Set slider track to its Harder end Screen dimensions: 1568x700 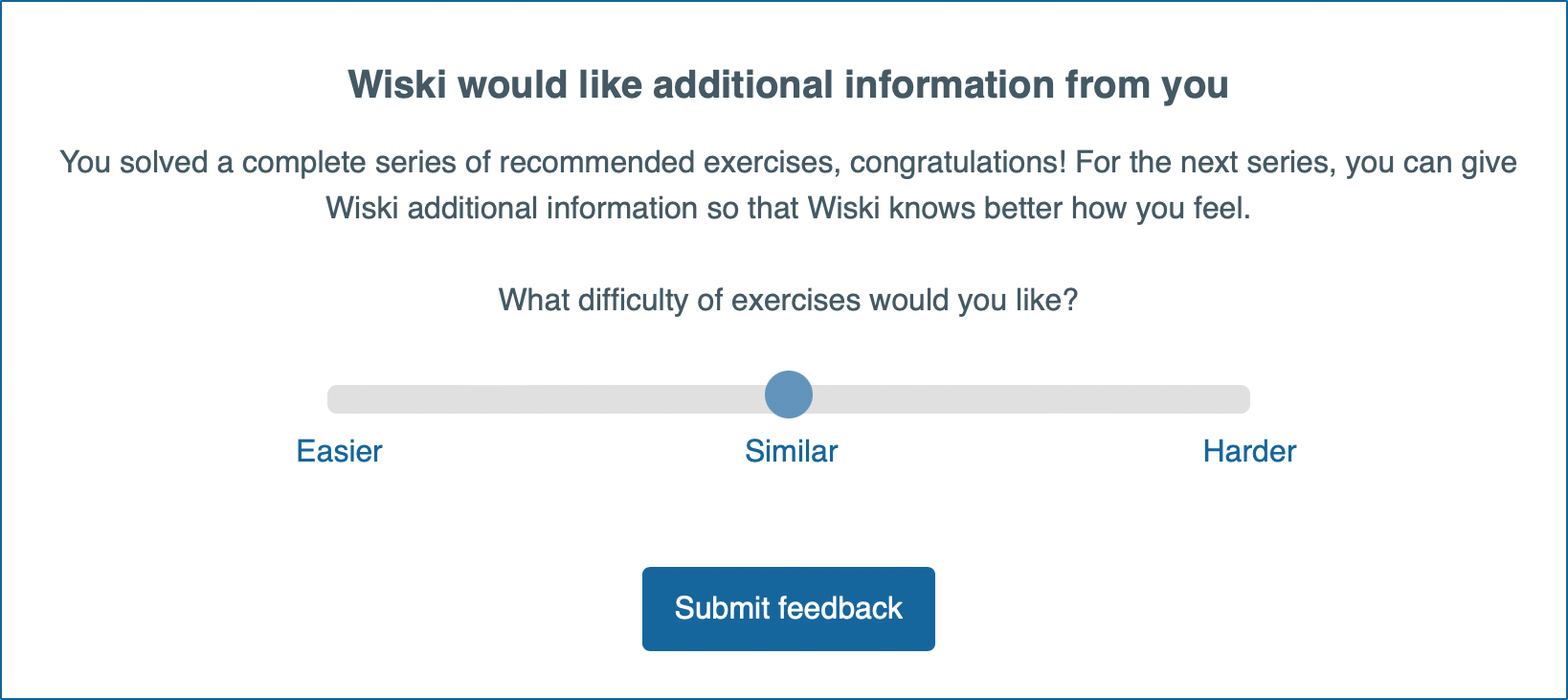click(x=1241, y=399)
